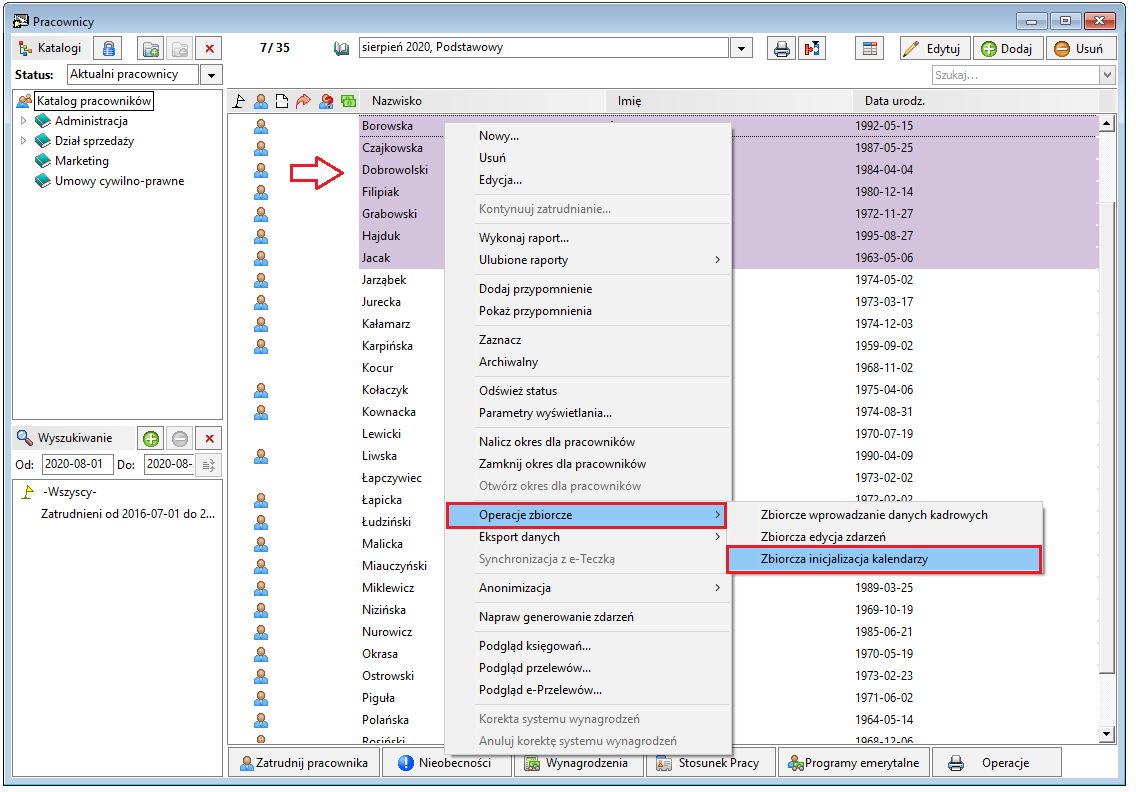Choose Nowy... in the context menu
Viewport: 1136px width, 792px height.
pyautogui.click(x=587, y=136)
